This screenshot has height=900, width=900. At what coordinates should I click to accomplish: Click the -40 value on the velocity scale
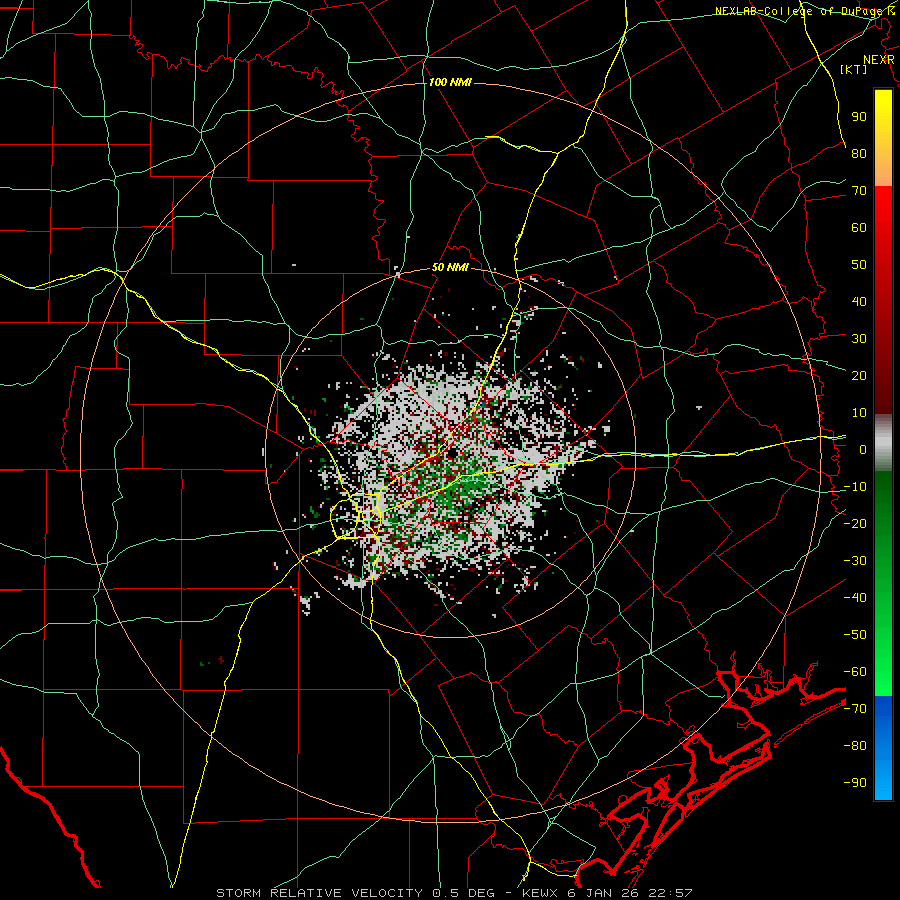[x=855, y=598]
